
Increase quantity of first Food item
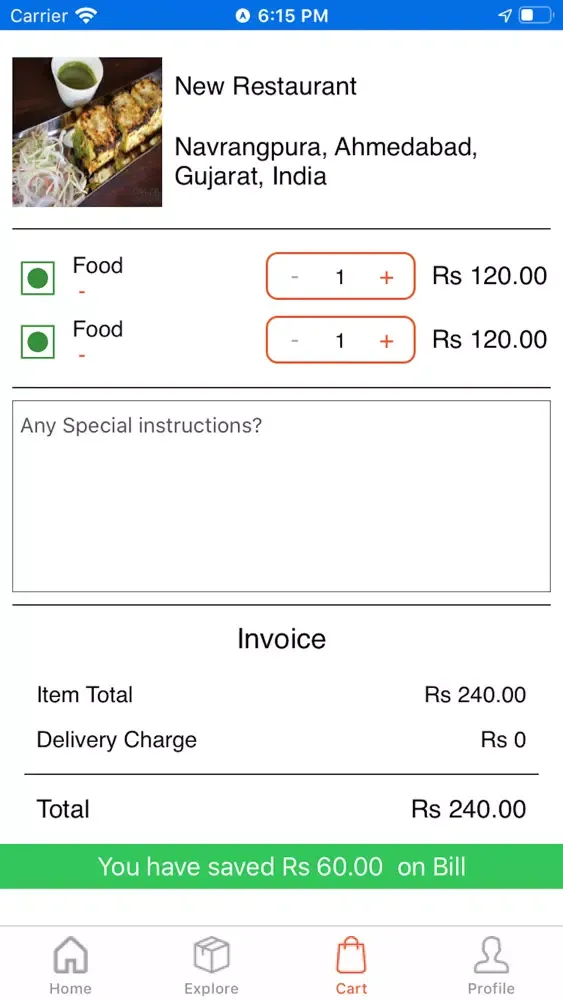386,277
